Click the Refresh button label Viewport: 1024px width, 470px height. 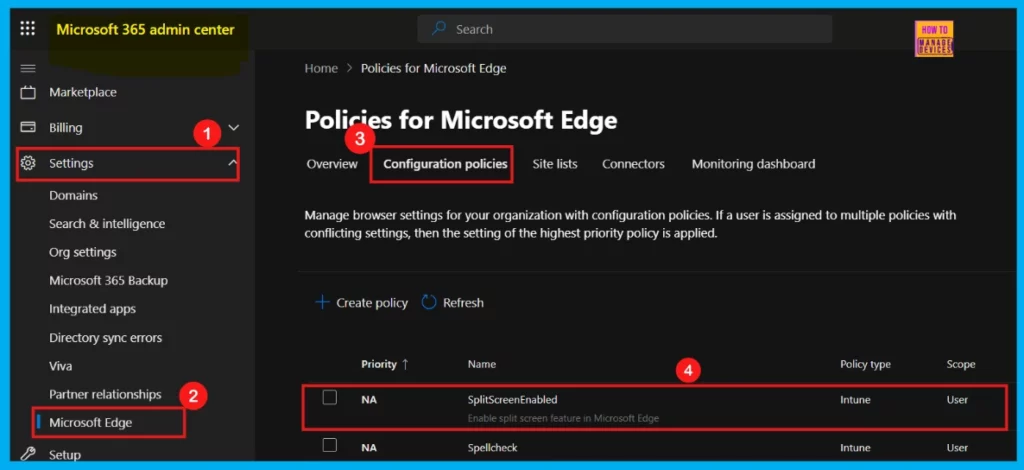[x=463, y=302]
